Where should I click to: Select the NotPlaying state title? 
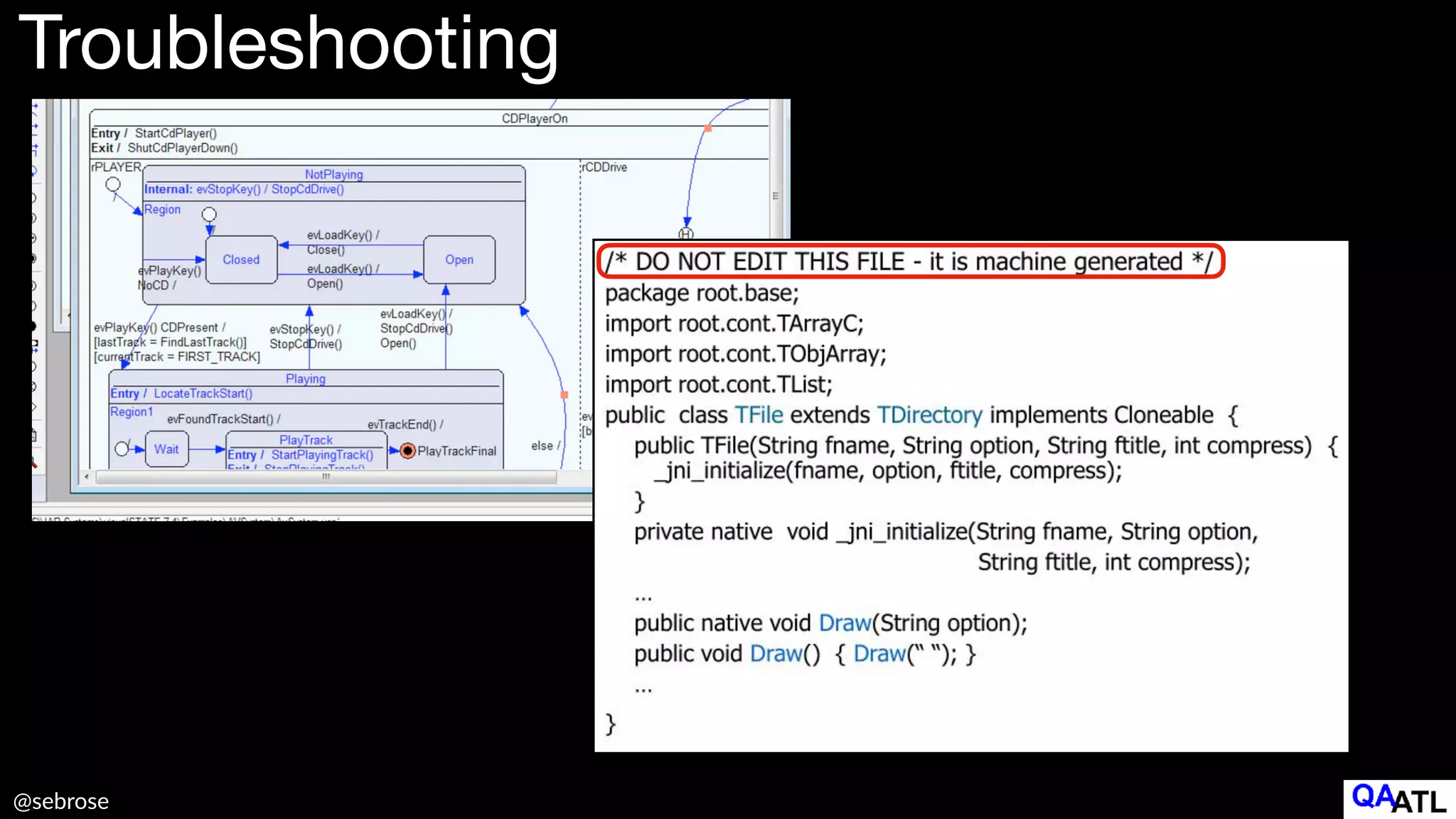tap(333, 174)
